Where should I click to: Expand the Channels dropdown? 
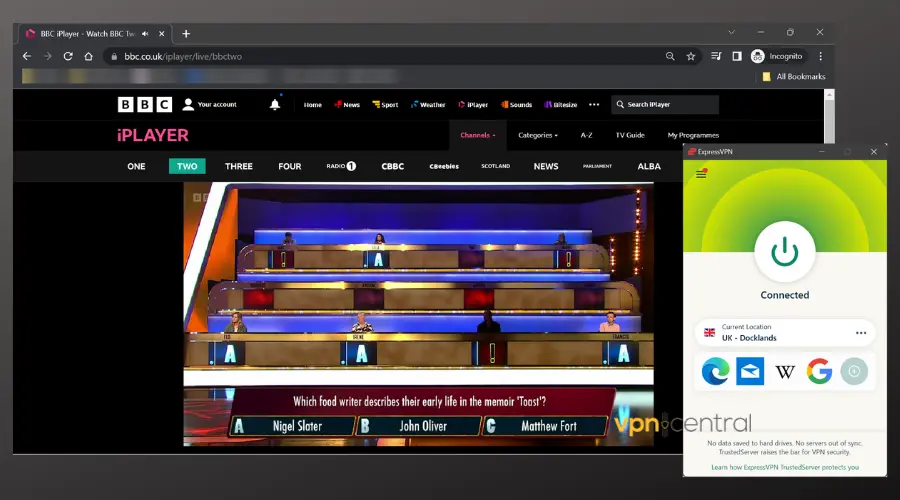pos(478,135)
